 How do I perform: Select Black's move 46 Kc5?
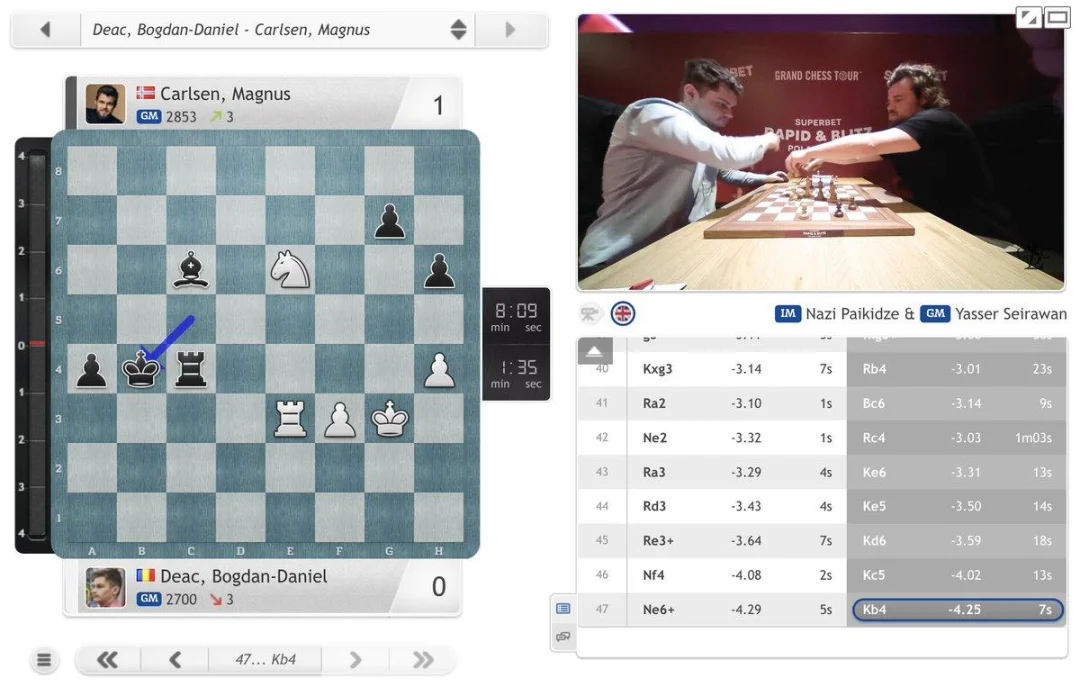957,575
